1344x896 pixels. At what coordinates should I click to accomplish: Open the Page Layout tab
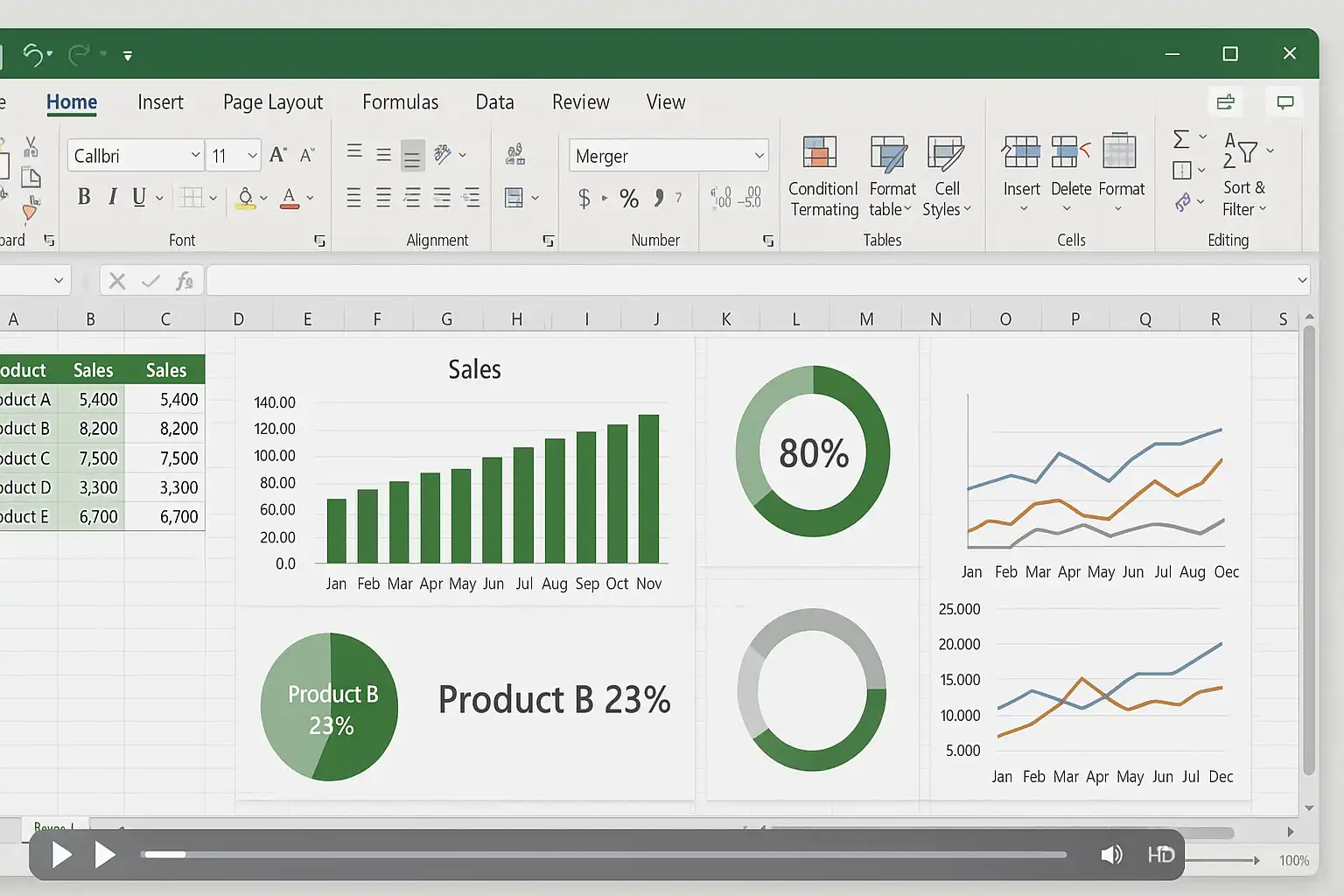point(273,102)
